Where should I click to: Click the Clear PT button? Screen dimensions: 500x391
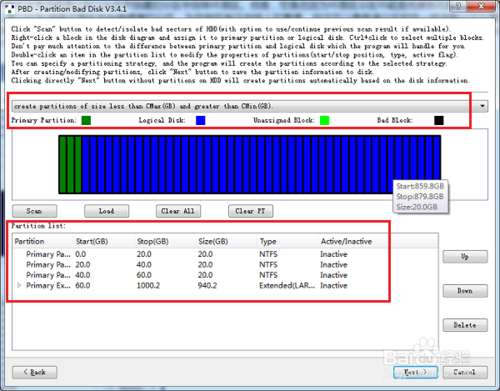click(x=251, y=211)
